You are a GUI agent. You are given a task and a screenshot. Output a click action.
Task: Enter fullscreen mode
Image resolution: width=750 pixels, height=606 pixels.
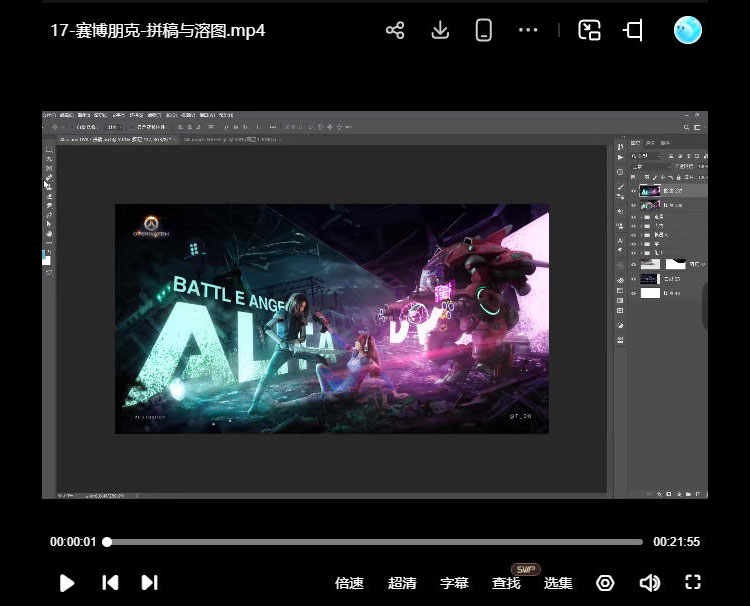point(693,582)
